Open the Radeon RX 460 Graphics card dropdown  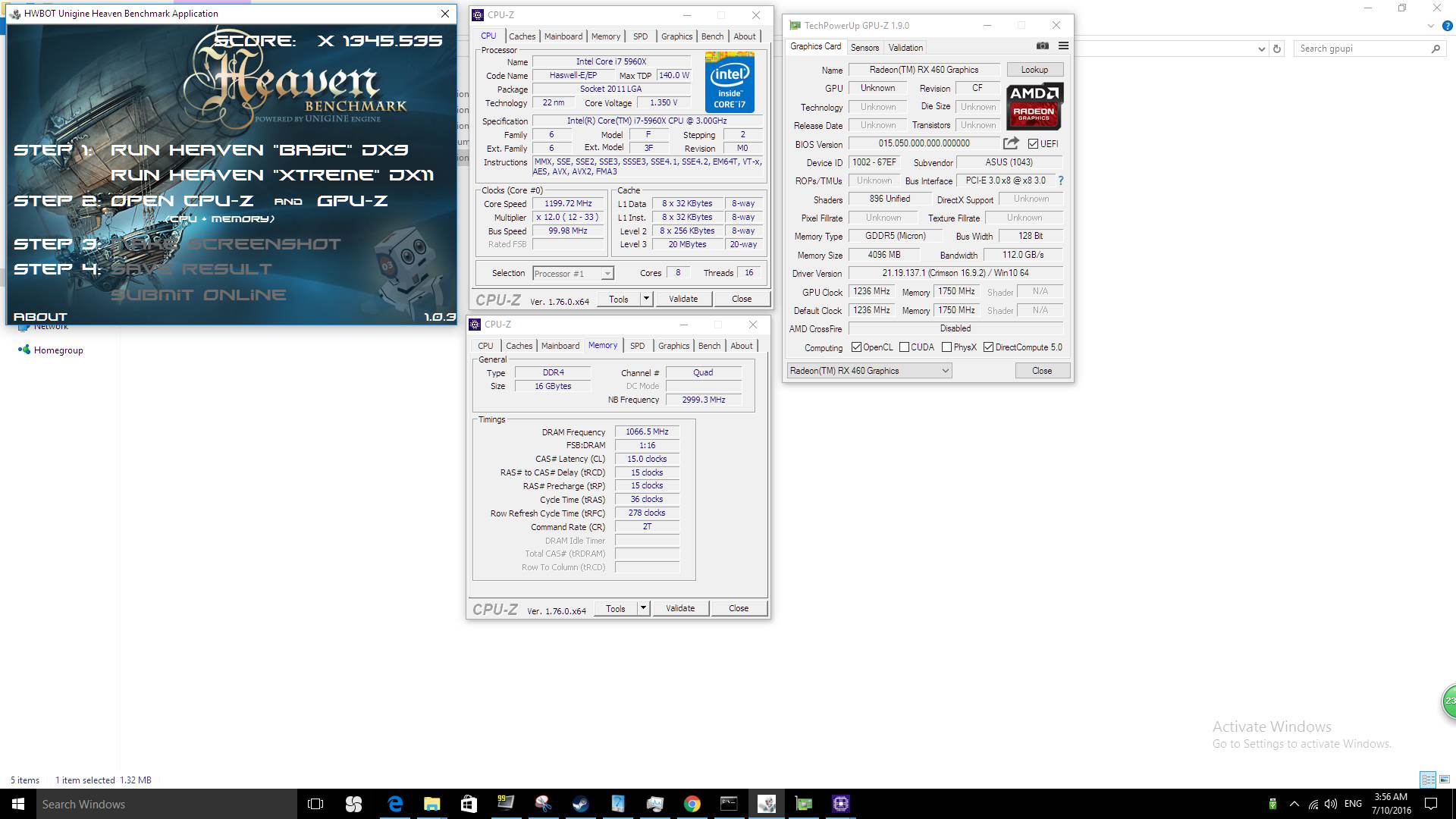coord(869,371)
